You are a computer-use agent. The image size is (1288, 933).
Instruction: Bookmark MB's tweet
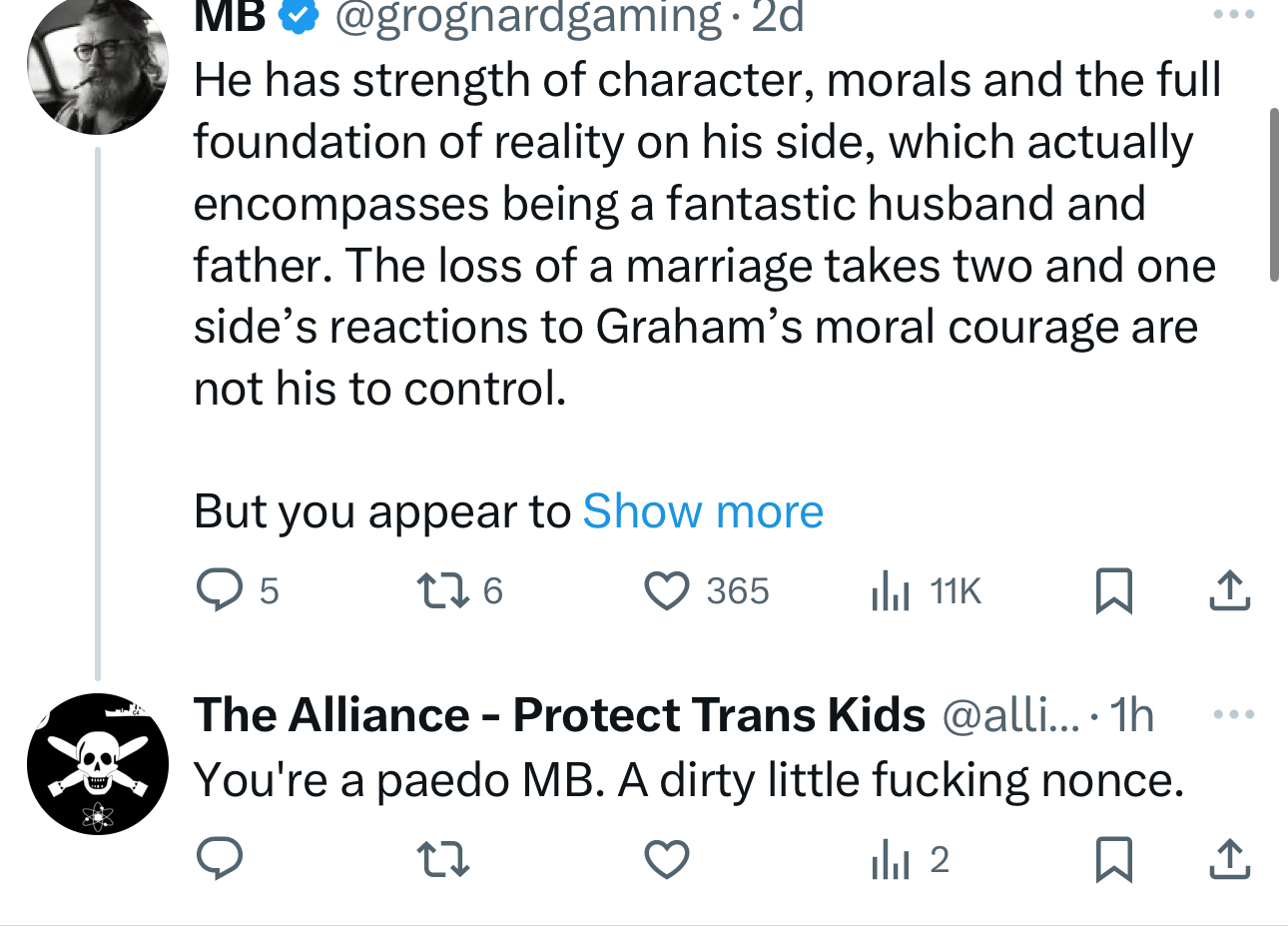coord(1113,590)
